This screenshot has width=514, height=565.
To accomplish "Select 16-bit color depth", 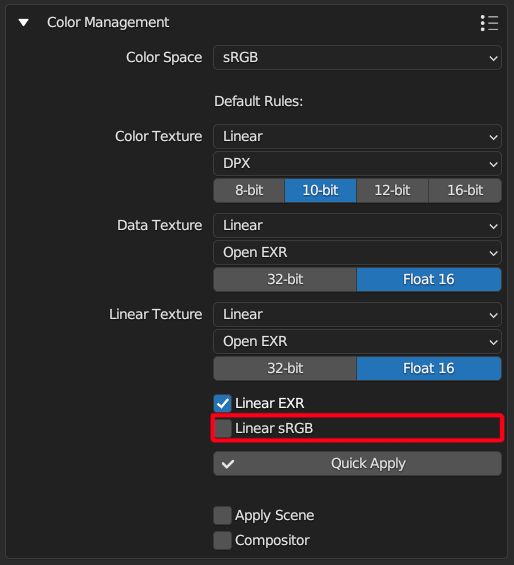I will click(465, 190).
